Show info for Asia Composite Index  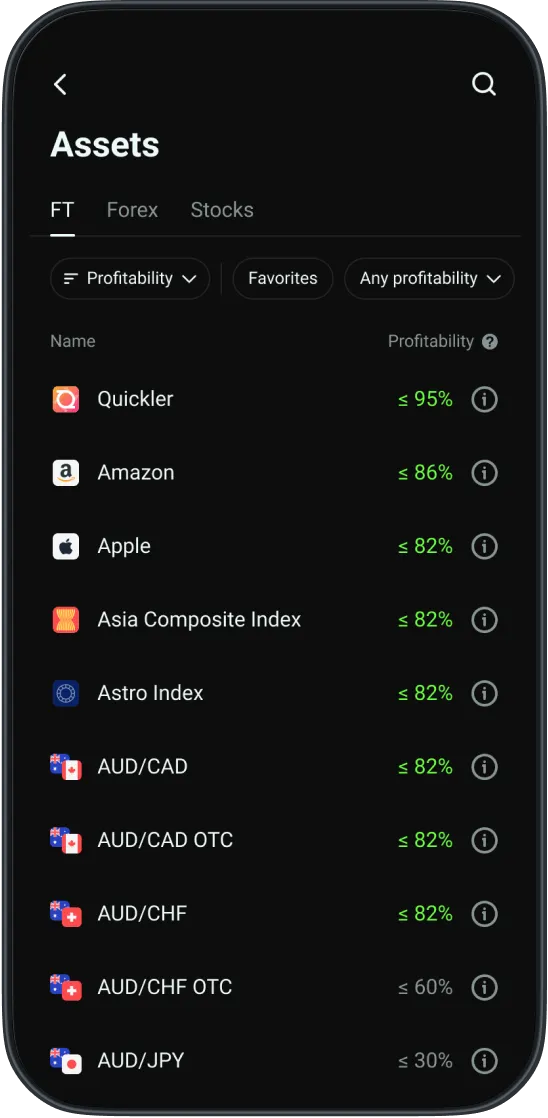pyautogui.click(x=485, y=620)
